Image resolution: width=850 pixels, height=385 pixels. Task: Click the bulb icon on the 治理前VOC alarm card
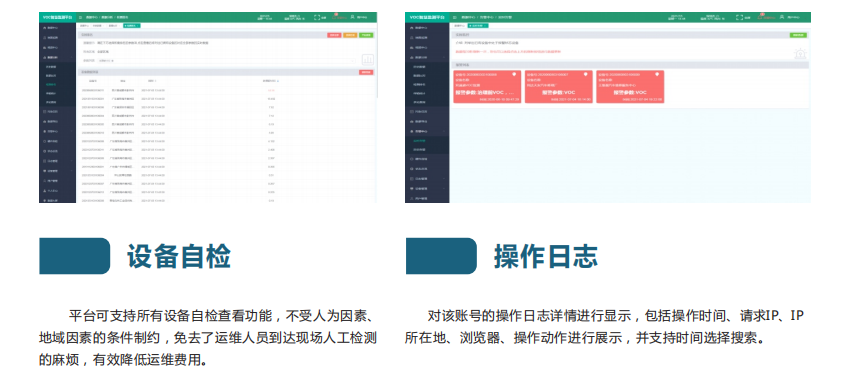514,74
